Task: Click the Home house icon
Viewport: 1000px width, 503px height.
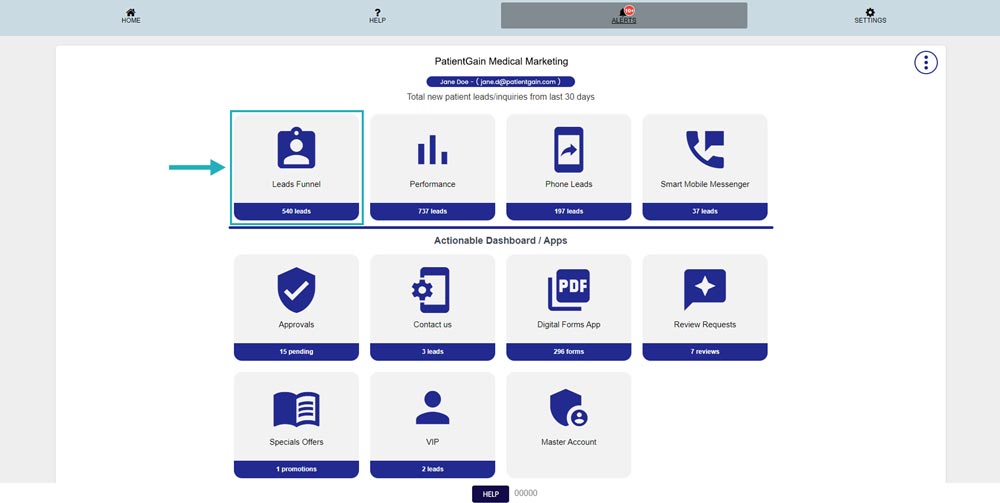Action: click(x=131, y=12)
